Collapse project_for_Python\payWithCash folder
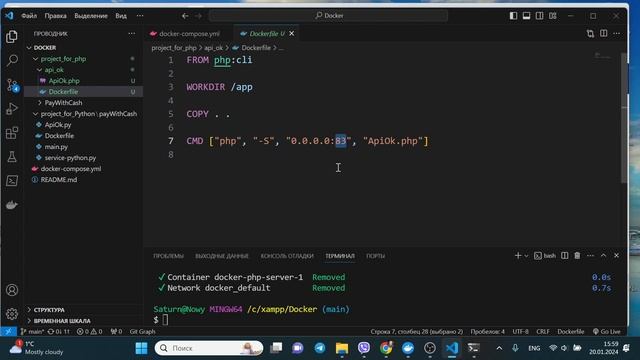640x360 pixels. [x=36, y=114]
